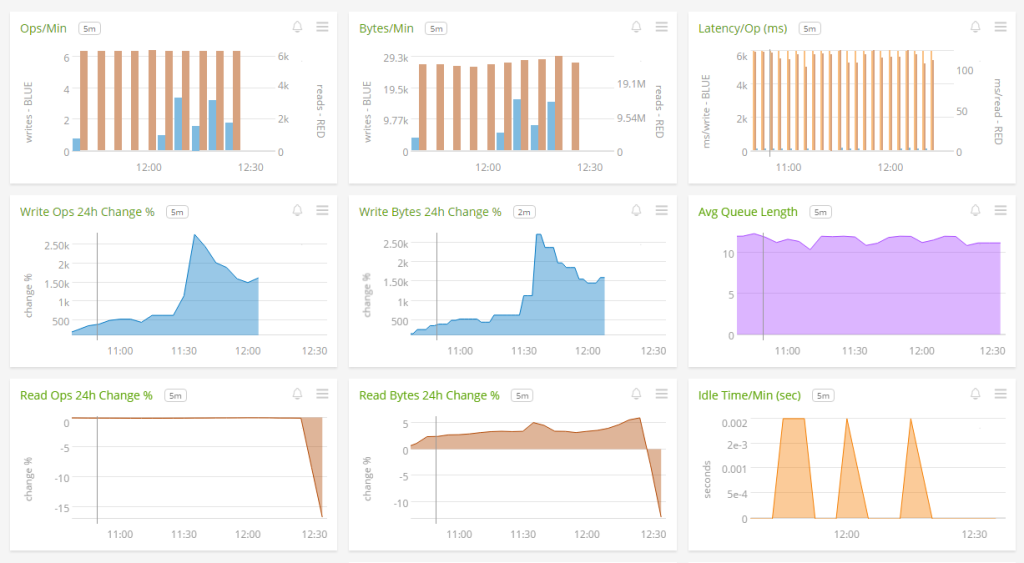Image resolution: width=1024 pixels, height=563 pixels.
Task: Open the 5m interval selector on Ops/Min
Action: [87, 28]
